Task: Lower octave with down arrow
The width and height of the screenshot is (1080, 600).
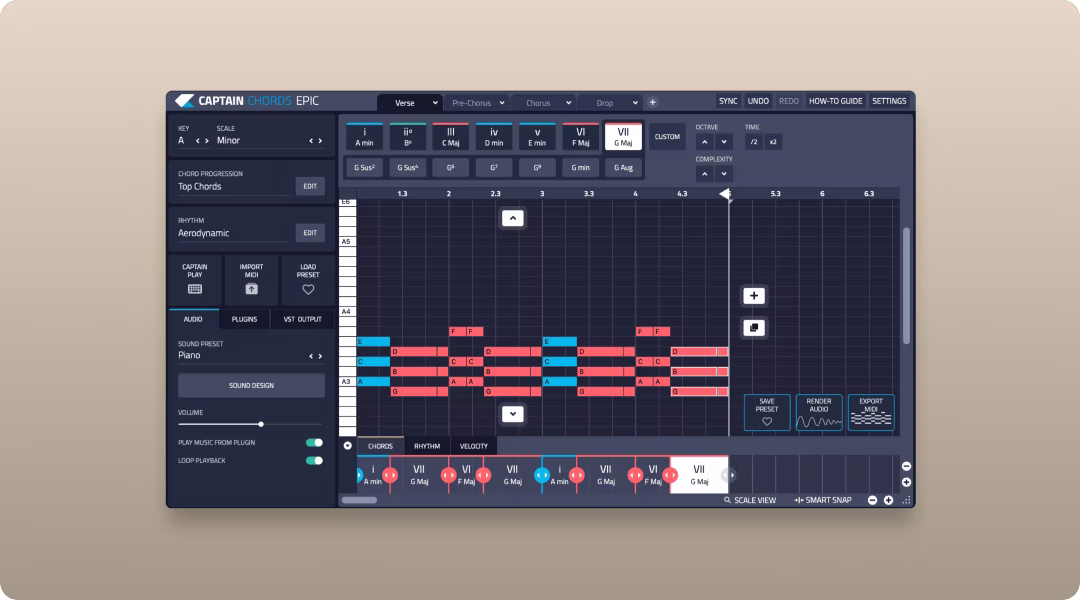Action: click(724, 142)
